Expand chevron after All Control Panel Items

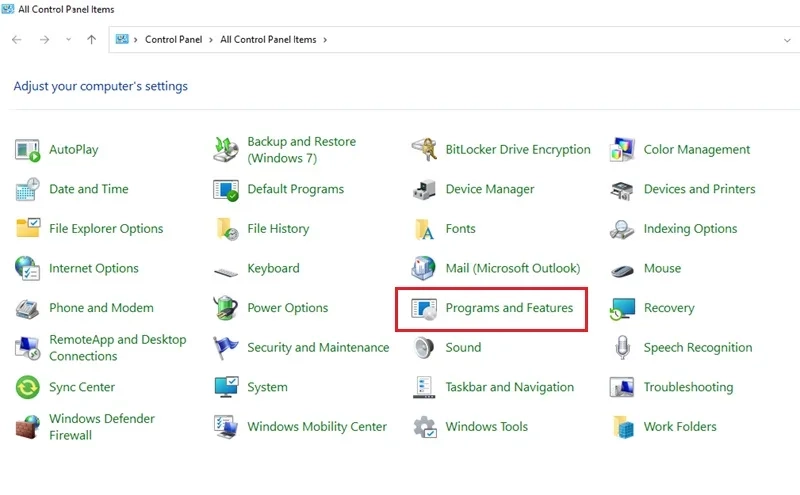(325, 40)
